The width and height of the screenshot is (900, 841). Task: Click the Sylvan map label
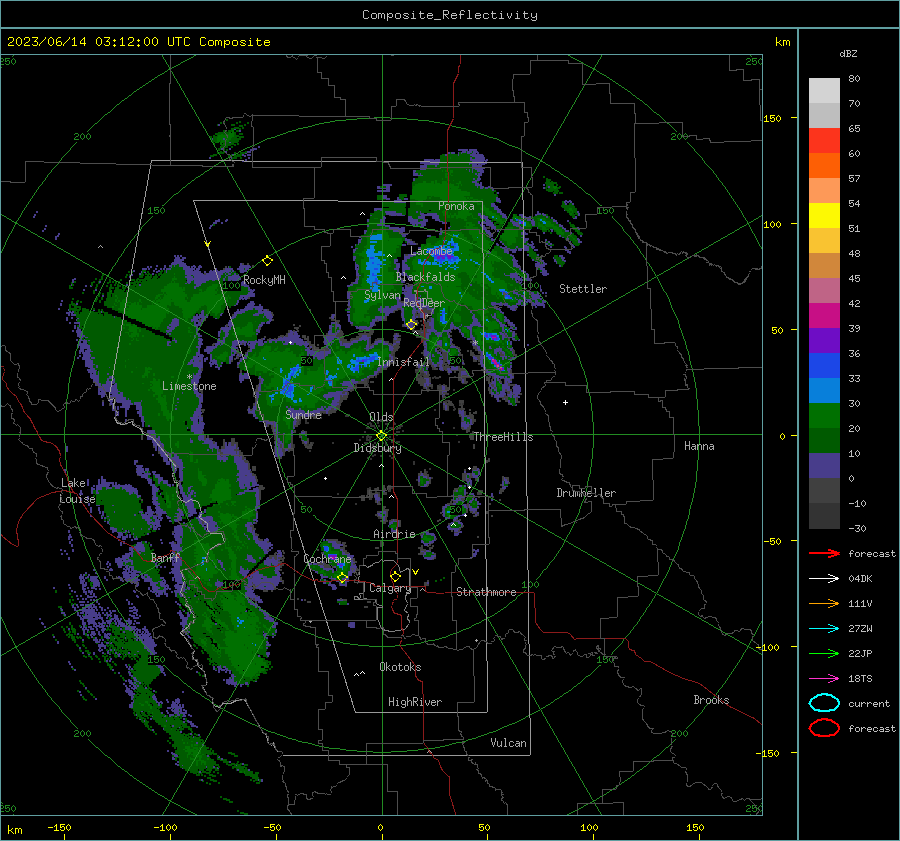coord(382,295)
